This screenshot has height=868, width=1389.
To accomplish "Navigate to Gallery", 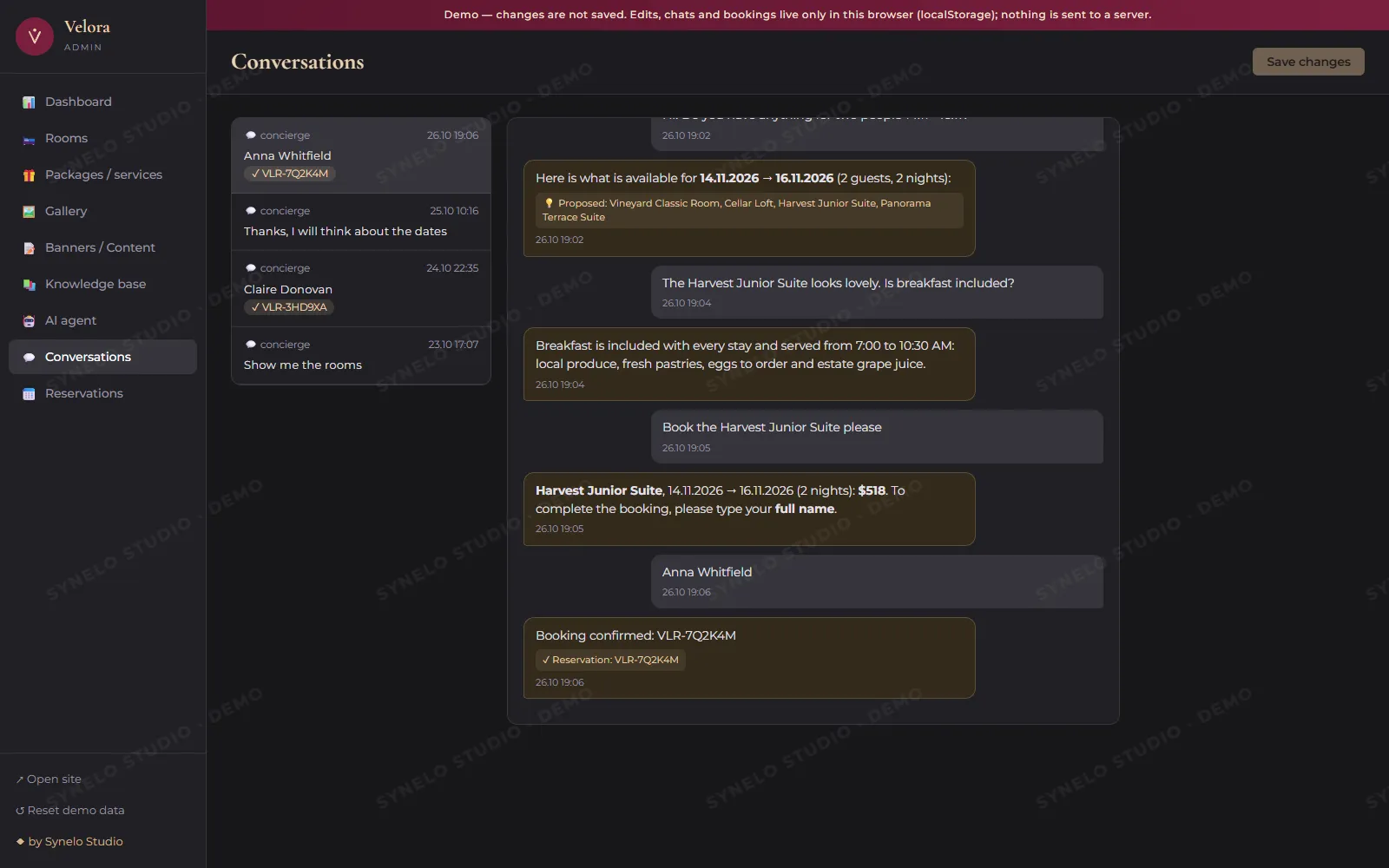I will 102,211.
